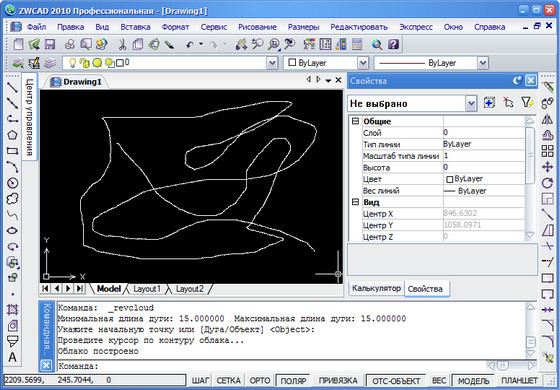
Task: Select the Revision Cloud tool
Action: [12, 199]
